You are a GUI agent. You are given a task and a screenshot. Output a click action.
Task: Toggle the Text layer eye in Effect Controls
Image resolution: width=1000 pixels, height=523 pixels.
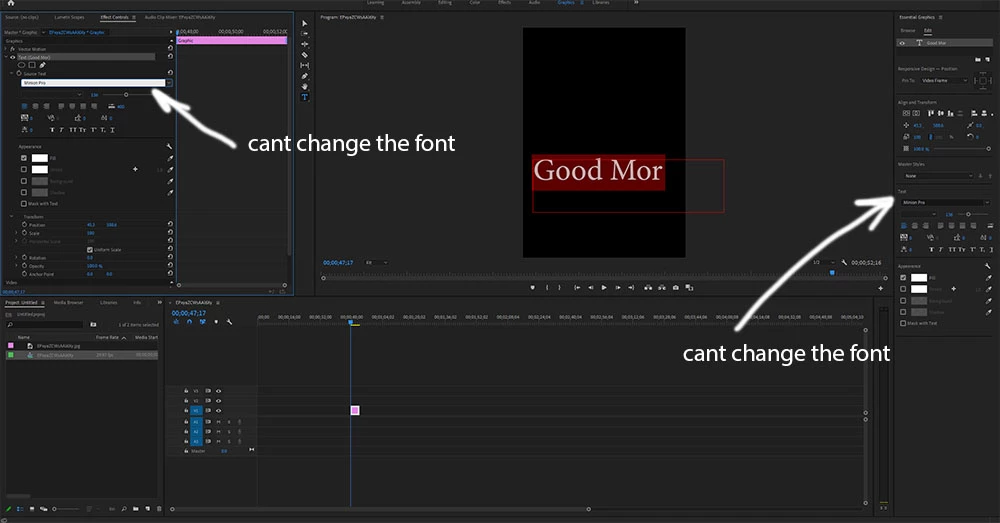pos(12,57)
